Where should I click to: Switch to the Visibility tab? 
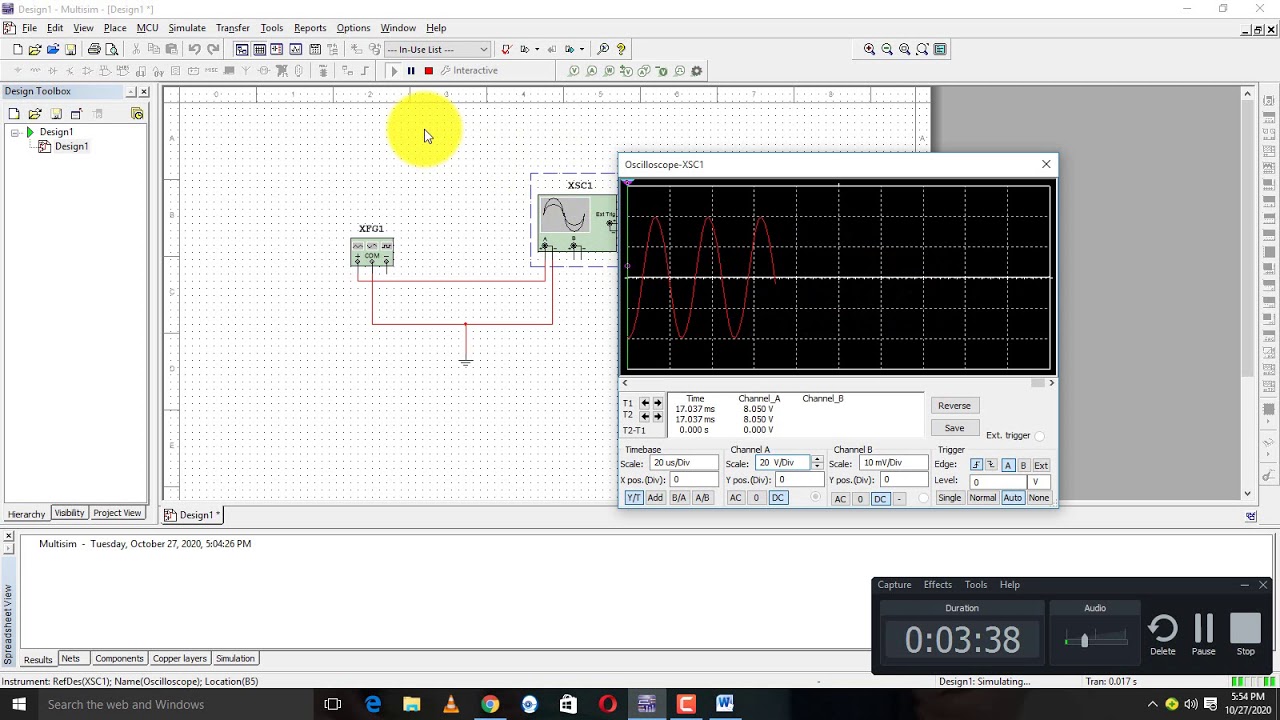[x=69, y=513]
